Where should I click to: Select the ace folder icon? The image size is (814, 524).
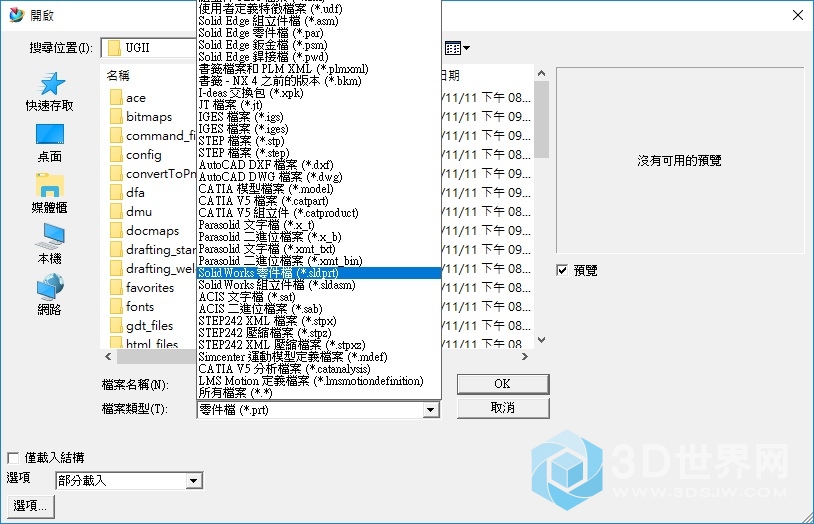pyautogui.click(x=116, y=98)
